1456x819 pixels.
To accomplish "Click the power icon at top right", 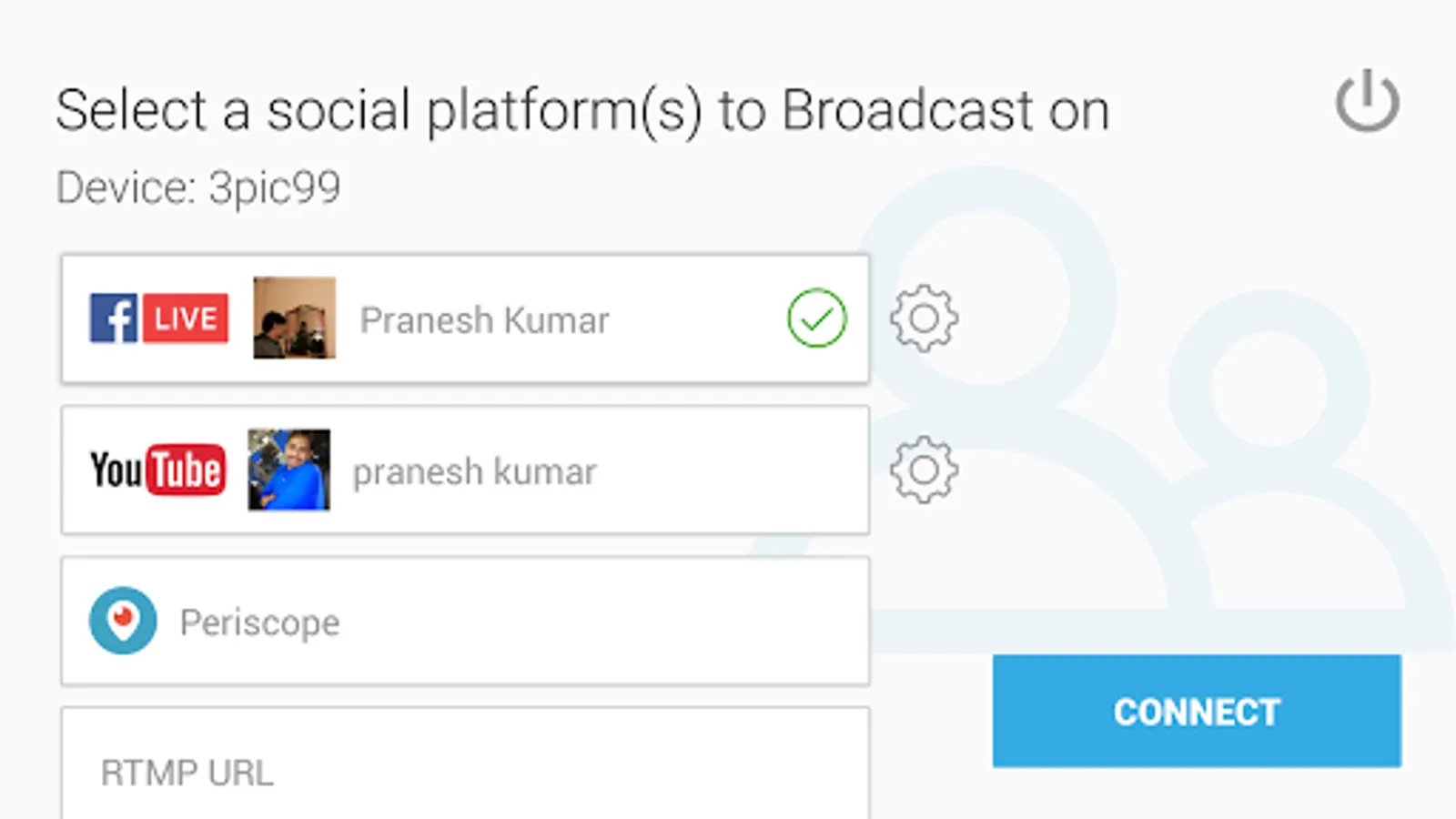I will (1367, 101).
